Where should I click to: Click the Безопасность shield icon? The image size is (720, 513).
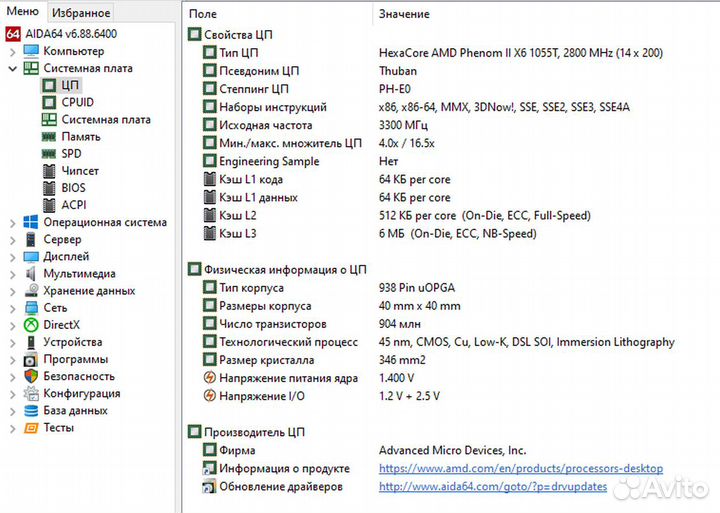point(31,377)
